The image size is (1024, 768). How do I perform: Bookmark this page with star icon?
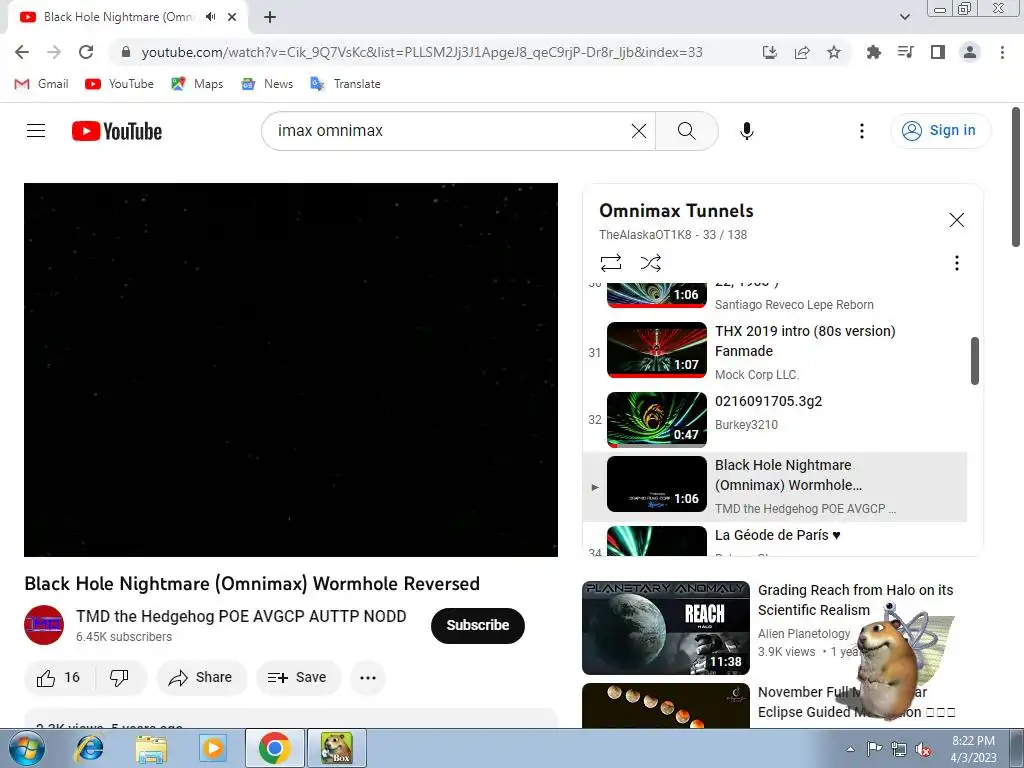(x=834, y=52)
